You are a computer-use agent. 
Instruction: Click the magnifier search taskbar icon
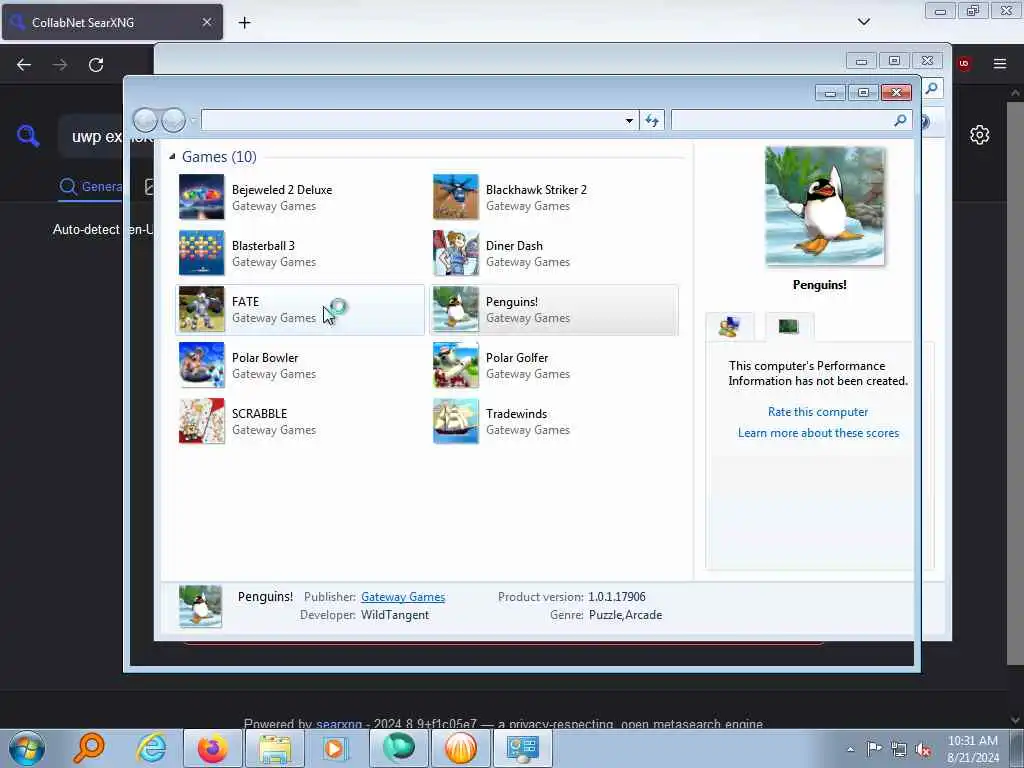(x=89, y=748)
